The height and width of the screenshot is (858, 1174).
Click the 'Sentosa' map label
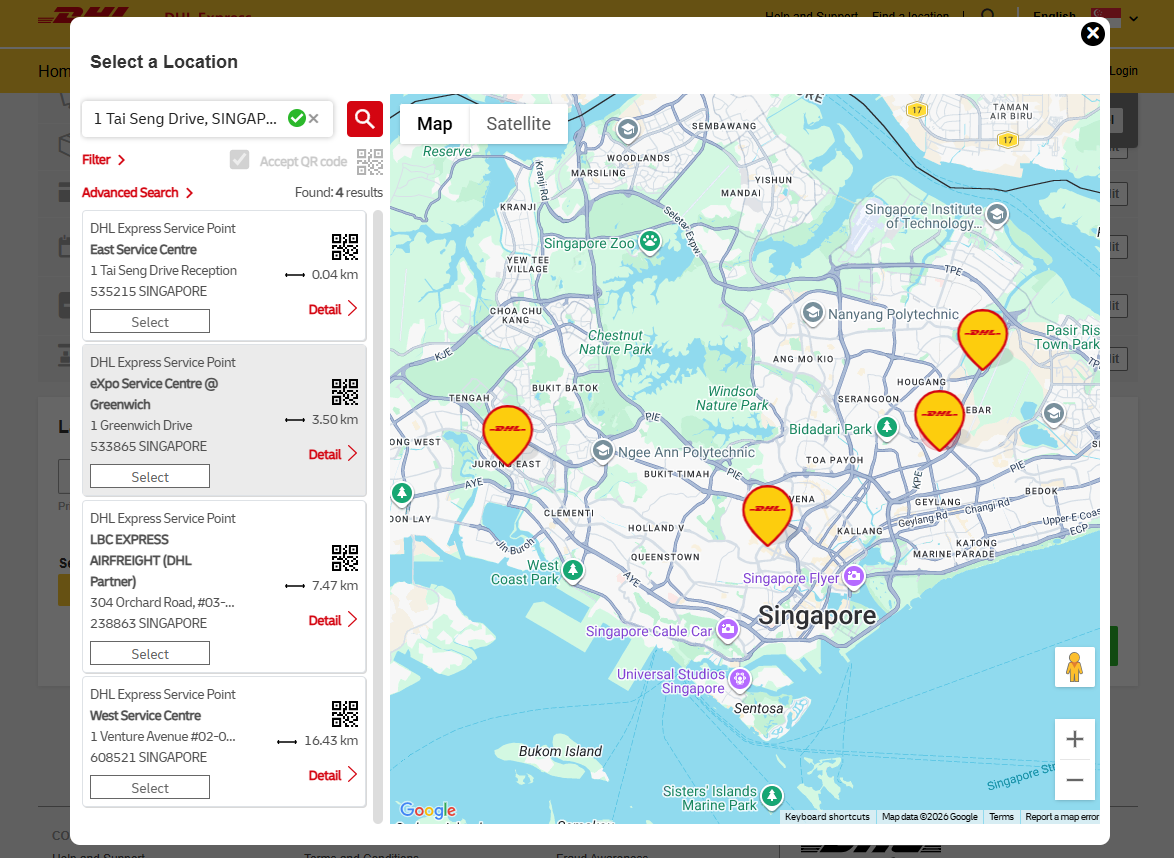tap(758, 708)
